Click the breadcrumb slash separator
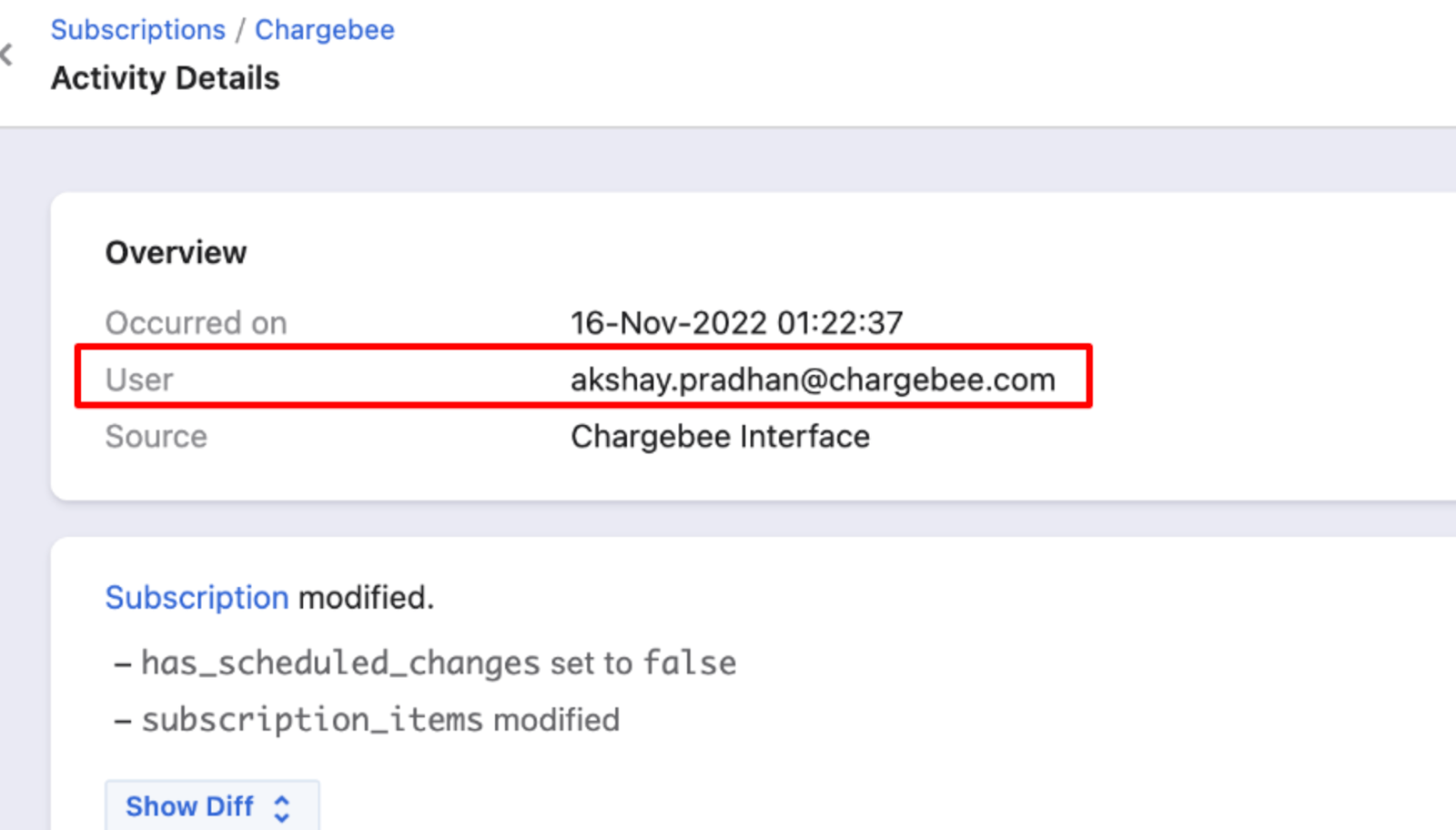Screen dimensions: 1456x830 coord(240,30)
